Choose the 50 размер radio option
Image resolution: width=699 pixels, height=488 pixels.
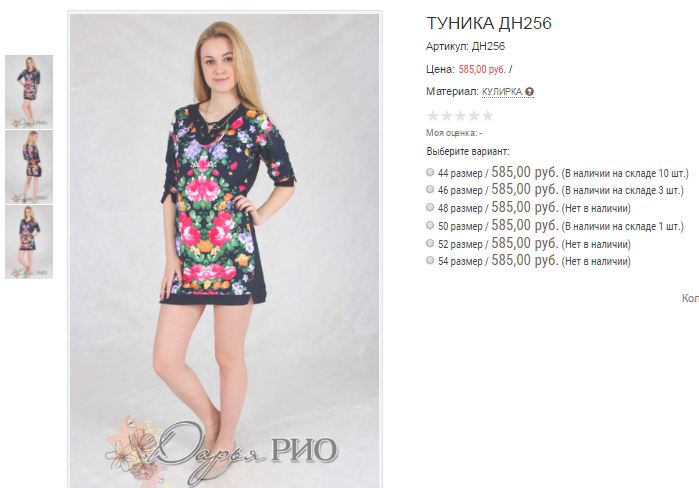click(x=430, y=225)
